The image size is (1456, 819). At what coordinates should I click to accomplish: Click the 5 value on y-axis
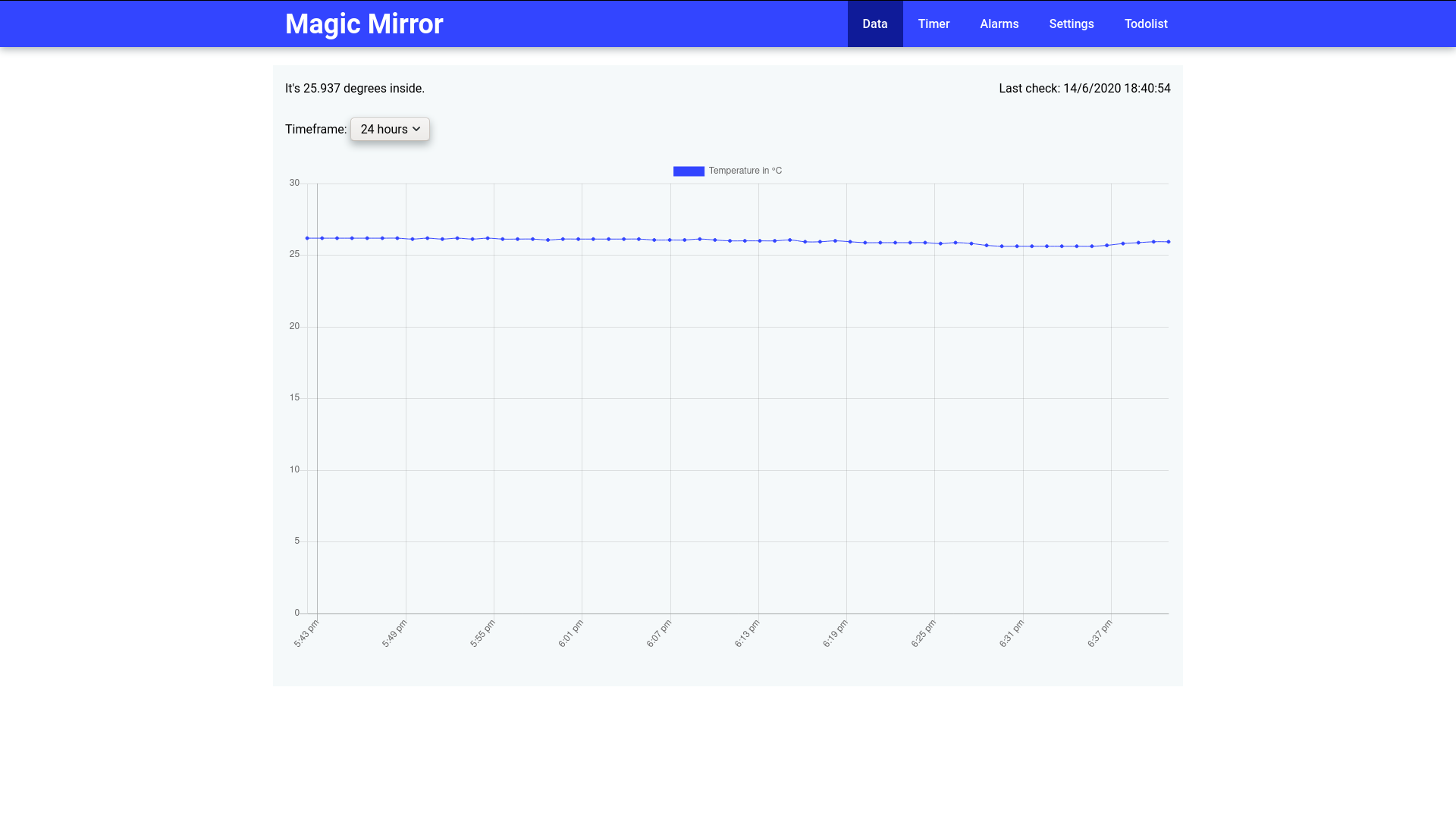[x=297, y=541]
